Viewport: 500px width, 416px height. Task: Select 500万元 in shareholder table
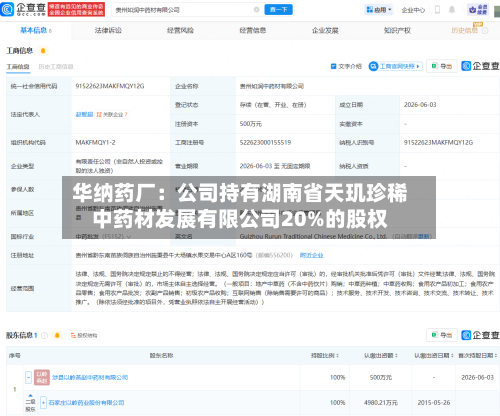click(x=381, y=377)
